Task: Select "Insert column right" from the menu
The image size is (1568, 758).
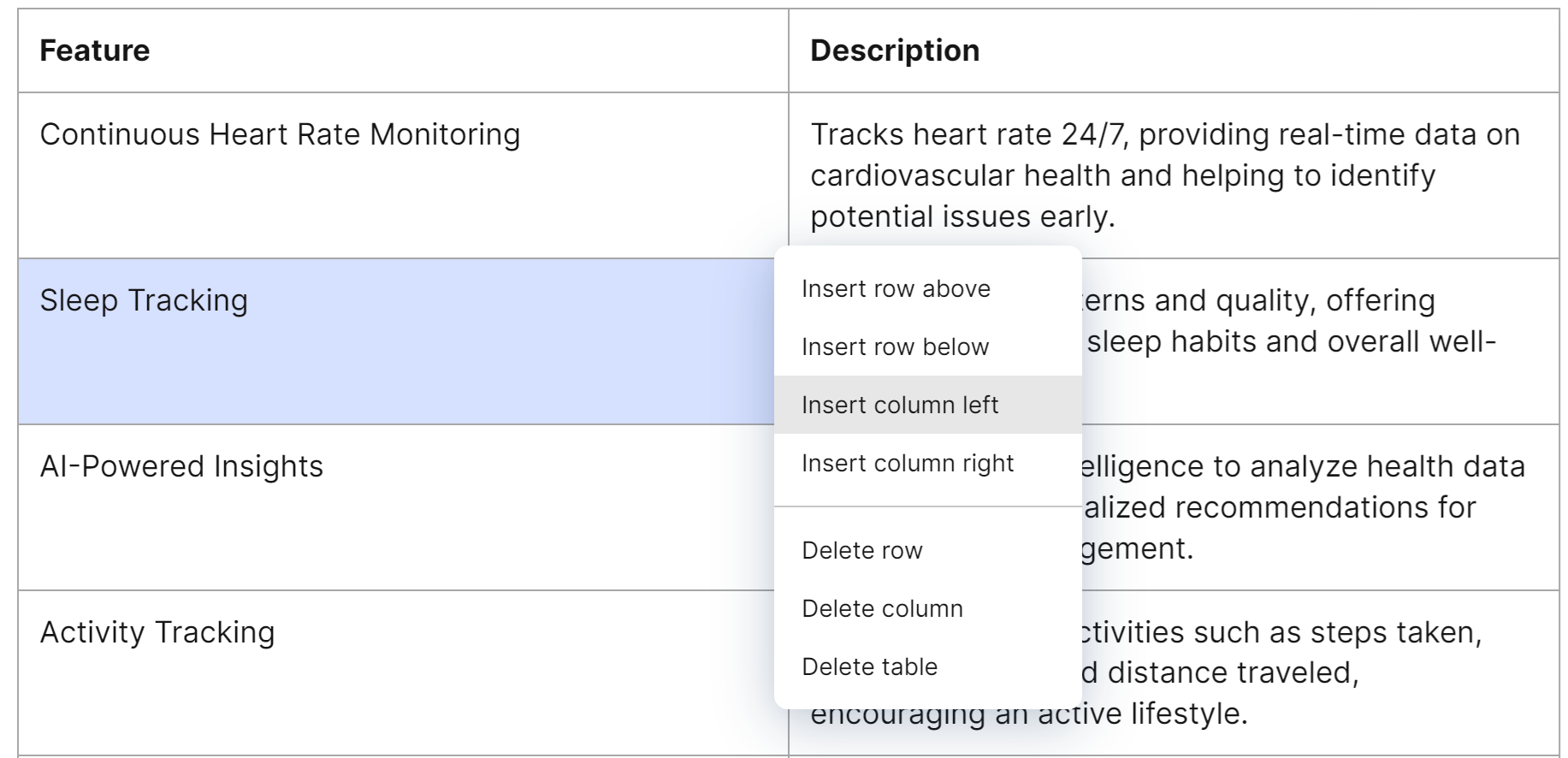Action: [x=908, y=463]
